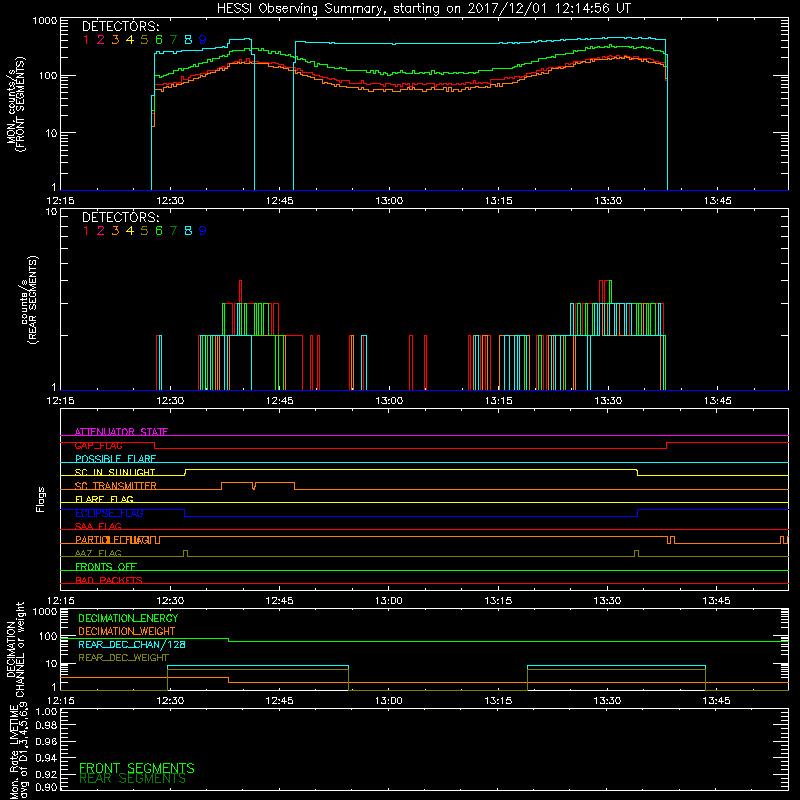Select detector 2 in the front segments legend

pos(101,40)
